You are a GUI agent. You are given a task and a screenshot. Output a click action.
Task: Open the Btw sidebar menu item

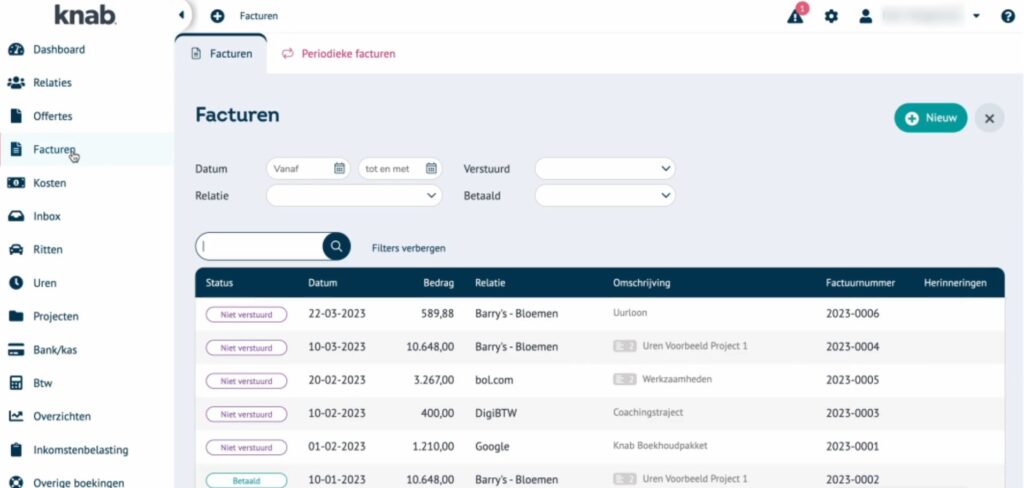42,383
